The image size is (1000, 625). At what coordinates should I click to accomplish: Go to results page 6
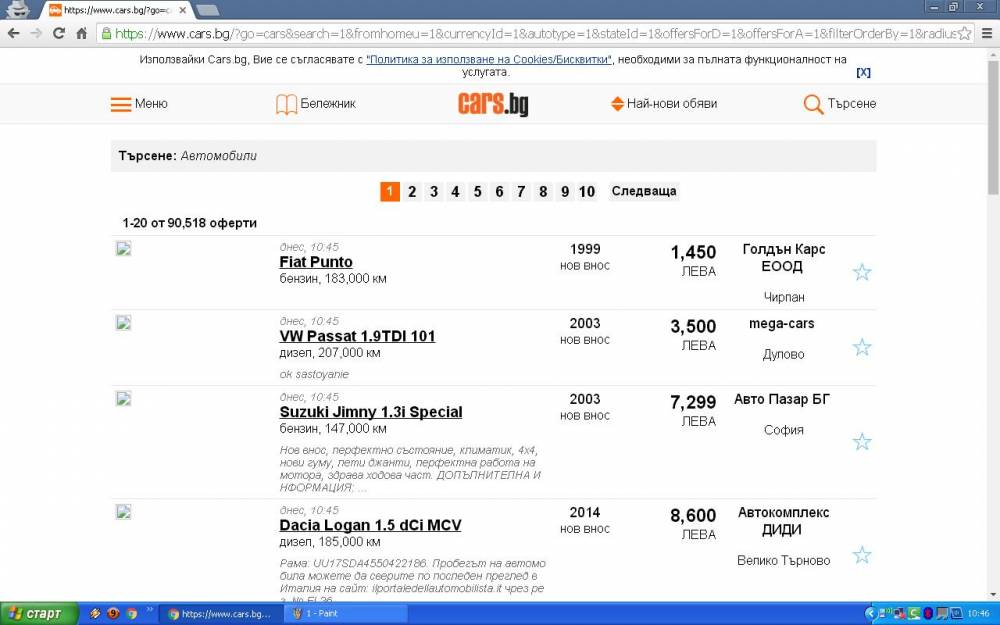pyautogui.click(x=499, y=191)
